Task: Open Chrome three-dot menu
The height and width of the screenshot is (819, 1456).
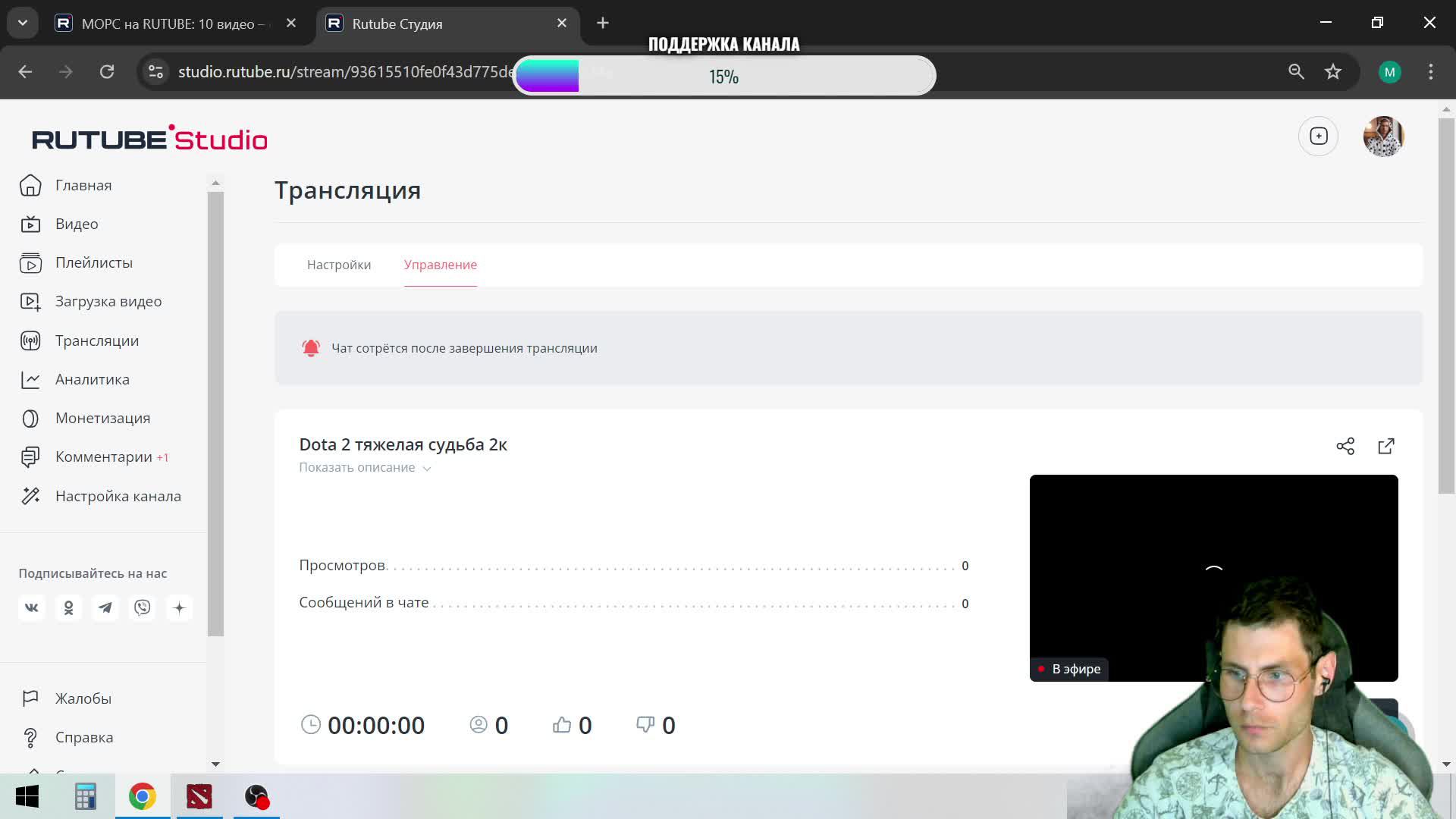Action: pos(1431,71)
